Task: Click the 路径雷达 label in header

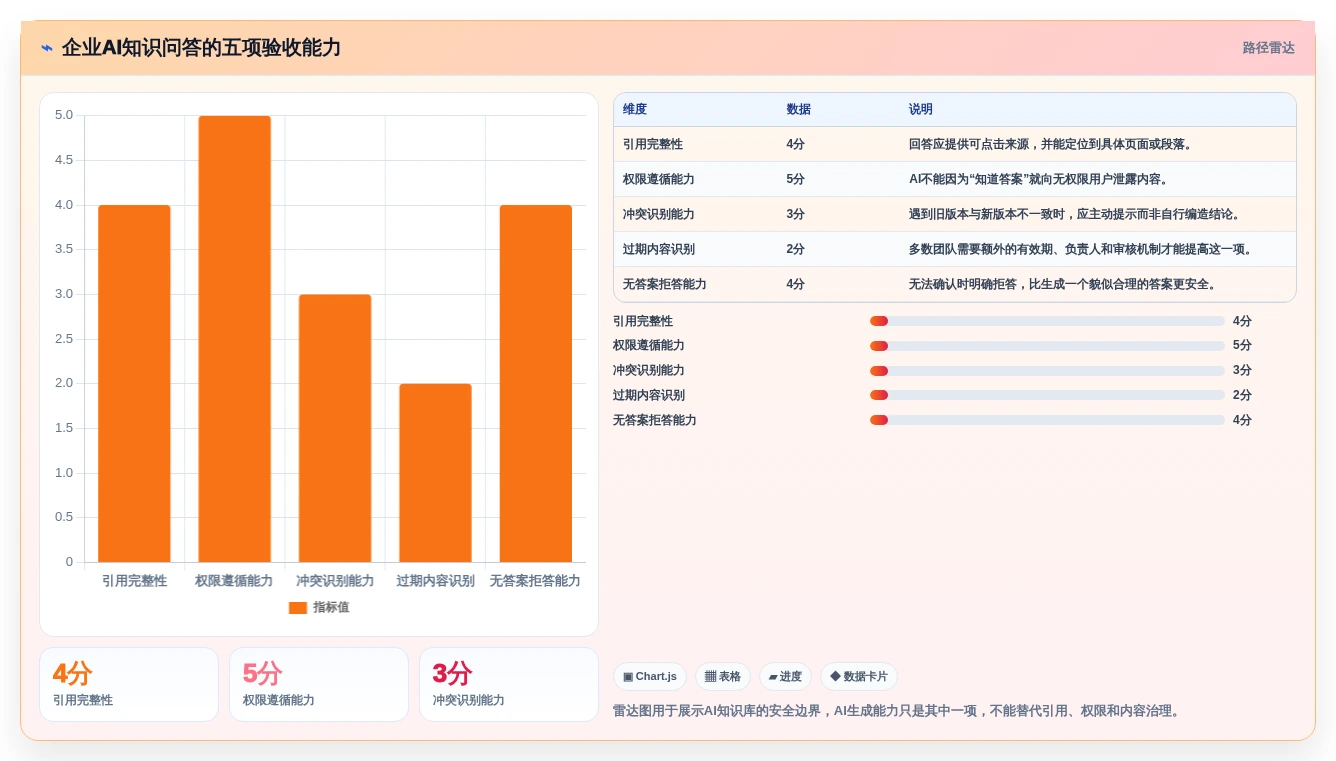Action: point(1269,48)
